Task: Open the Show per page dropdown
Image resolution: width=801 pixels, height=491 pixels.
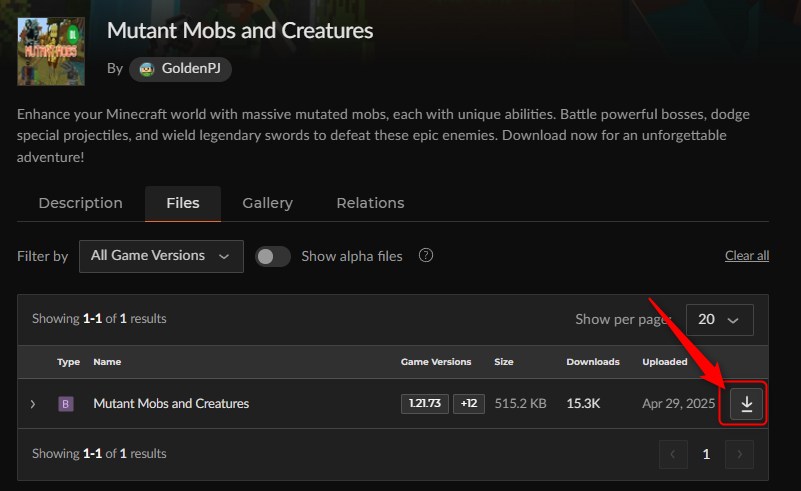Action: pyautogui.click(x=719, y=320)
